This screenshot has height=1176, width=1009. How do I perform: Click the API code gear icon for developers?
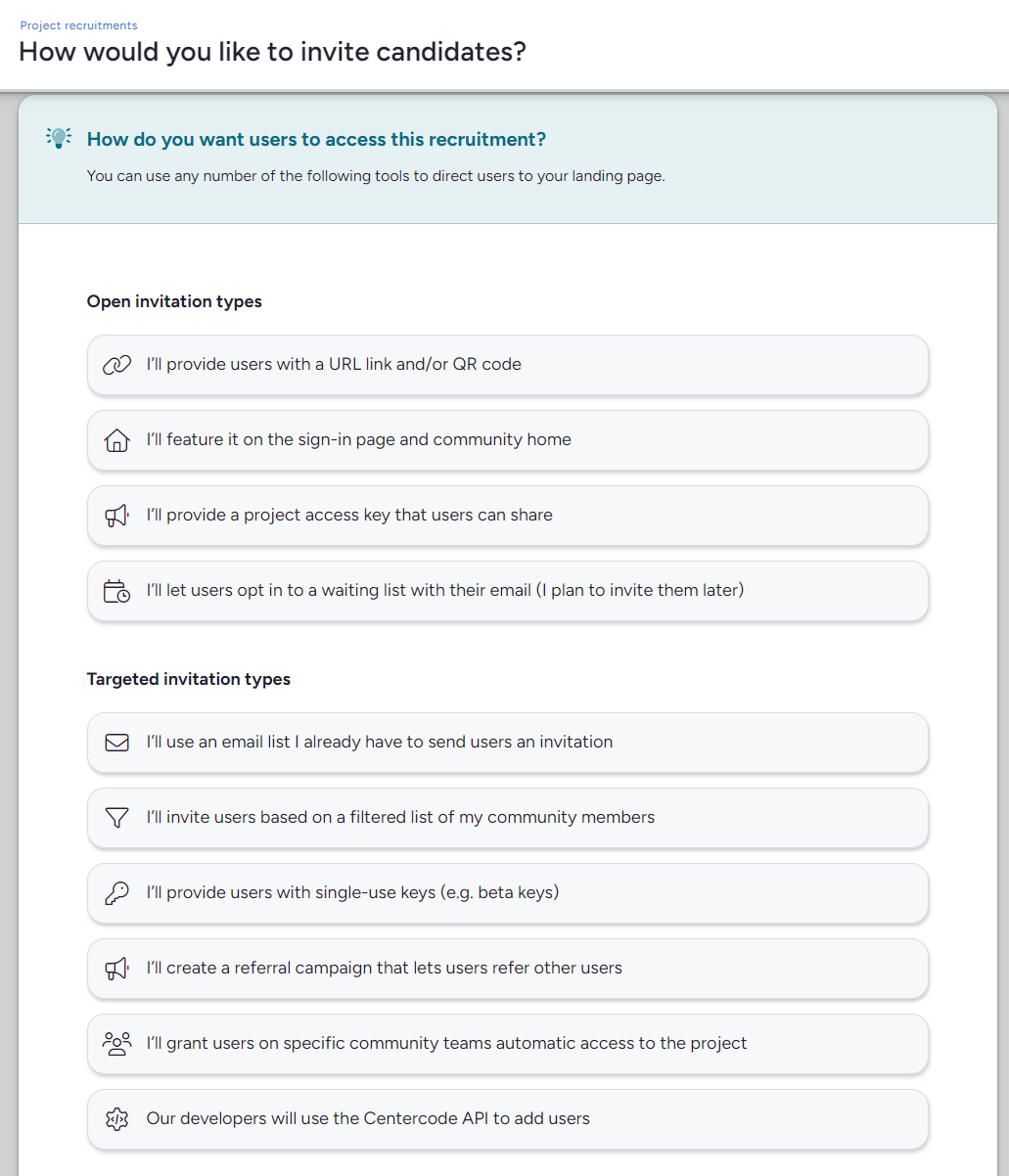(x=117, y=1118)
